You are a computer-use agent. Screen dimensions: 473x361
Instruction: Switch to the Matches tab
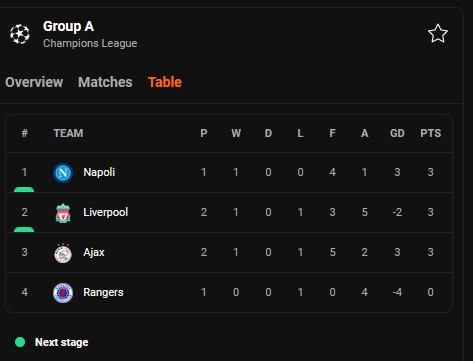point(105,82)
